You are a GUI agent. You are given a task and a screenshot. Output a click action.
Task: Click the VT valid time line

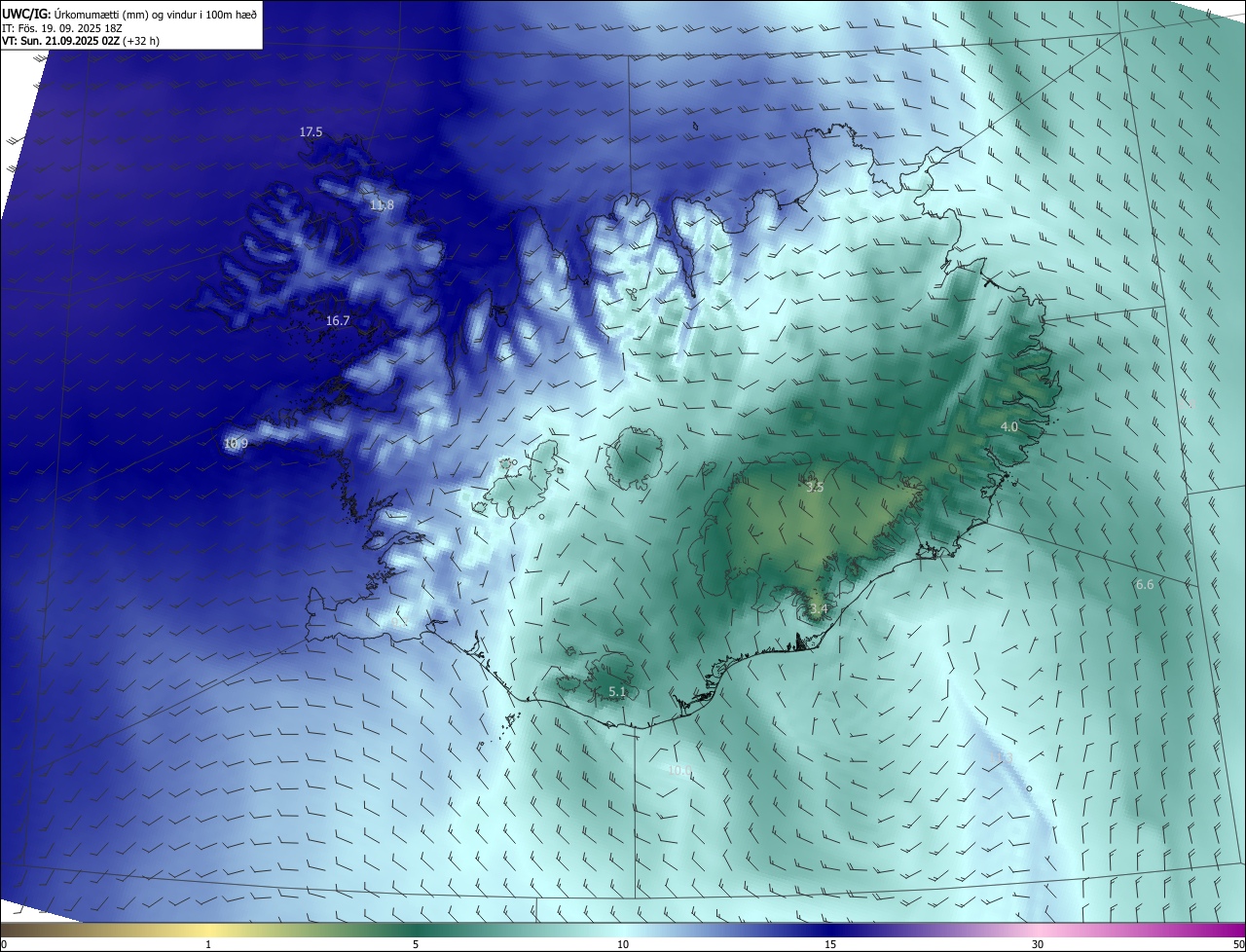coord(81,41)
